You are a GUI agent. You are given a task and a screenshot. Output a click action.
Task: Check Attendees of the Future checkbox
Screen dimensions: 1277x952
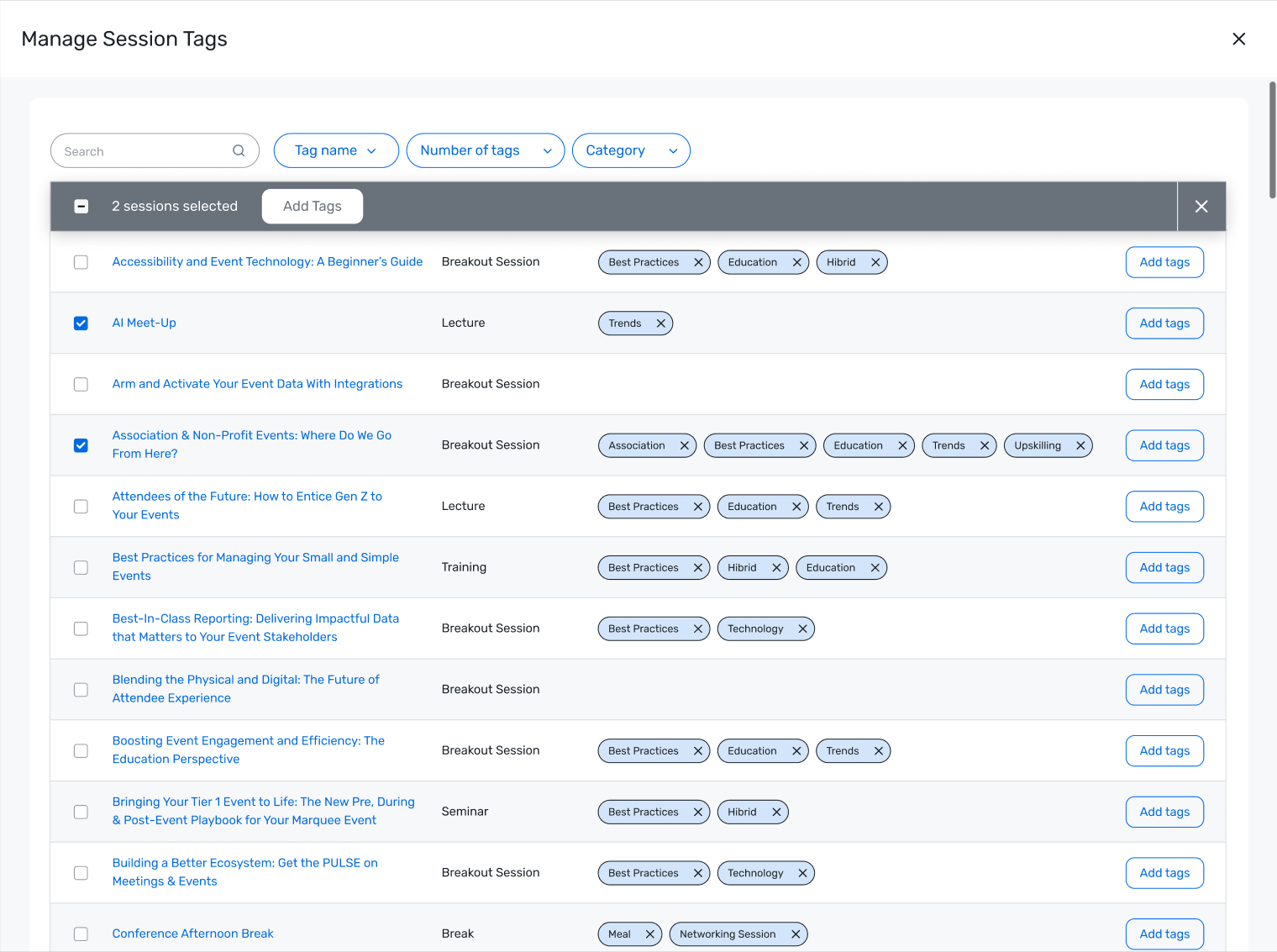[81, 507]
